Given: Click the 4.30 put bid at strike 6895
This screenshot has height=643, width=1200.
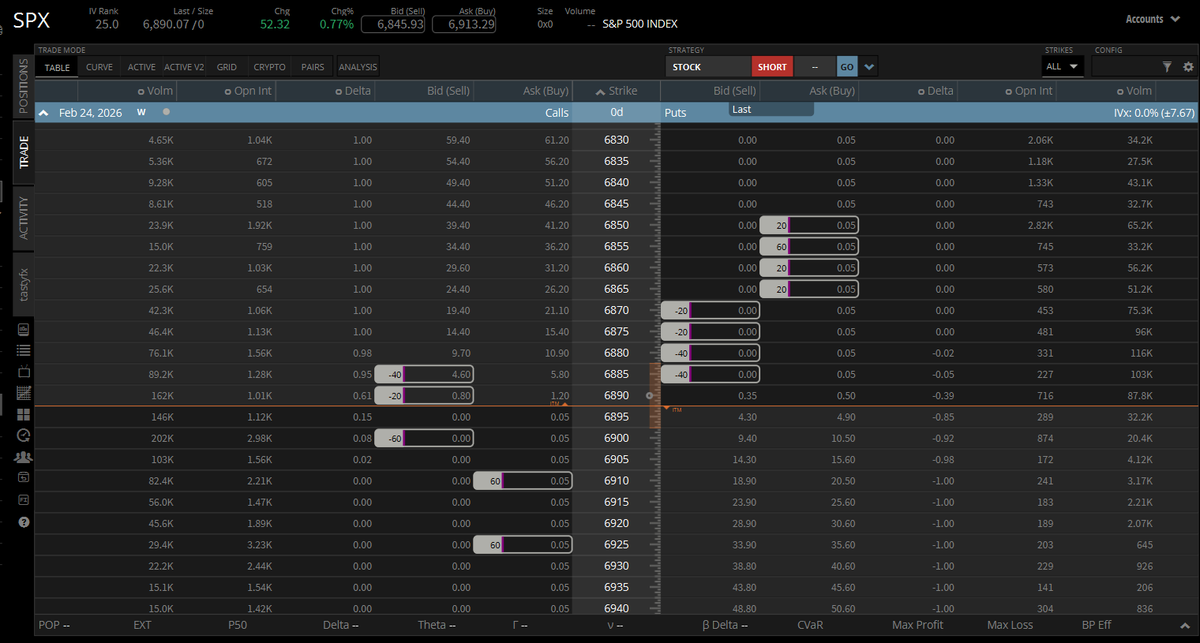Looking at the screenshot, I should coord(746,417).
